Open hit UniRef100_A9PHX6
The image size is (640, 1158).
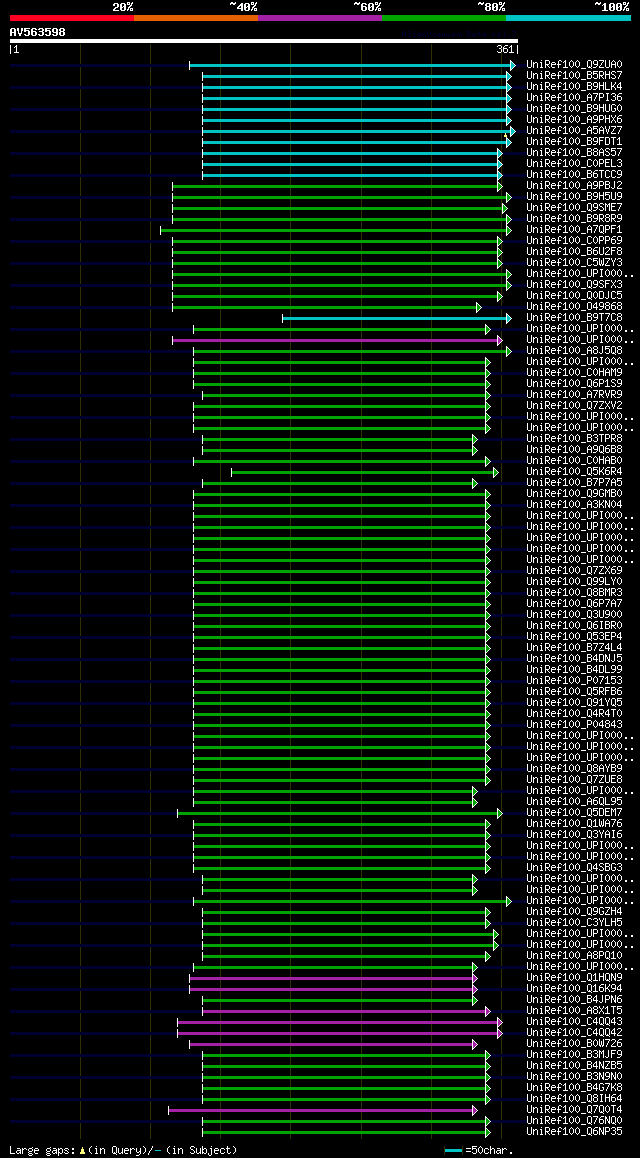pos(574,120)
